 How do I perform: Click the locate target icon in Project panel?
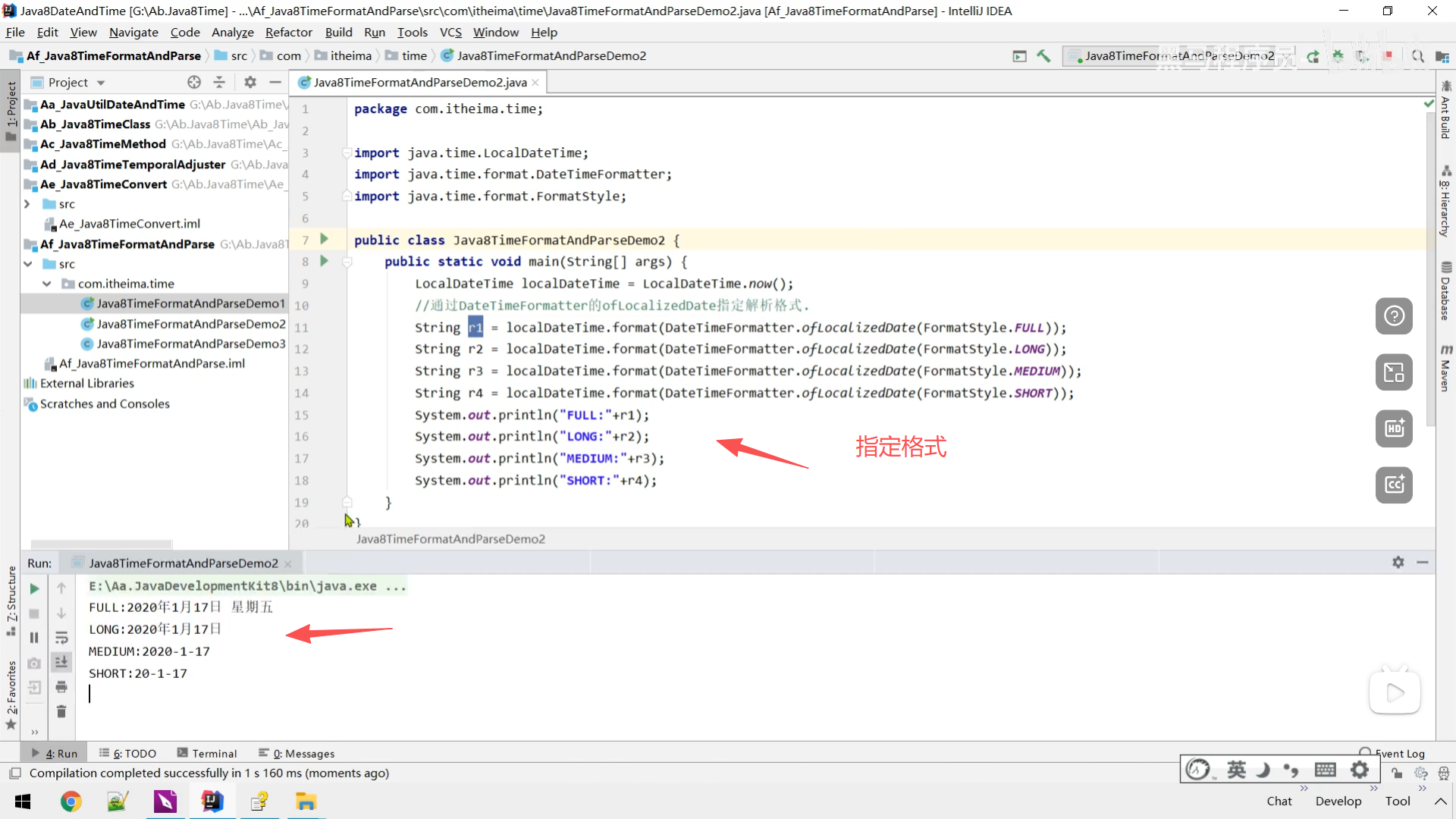[194, 82]
